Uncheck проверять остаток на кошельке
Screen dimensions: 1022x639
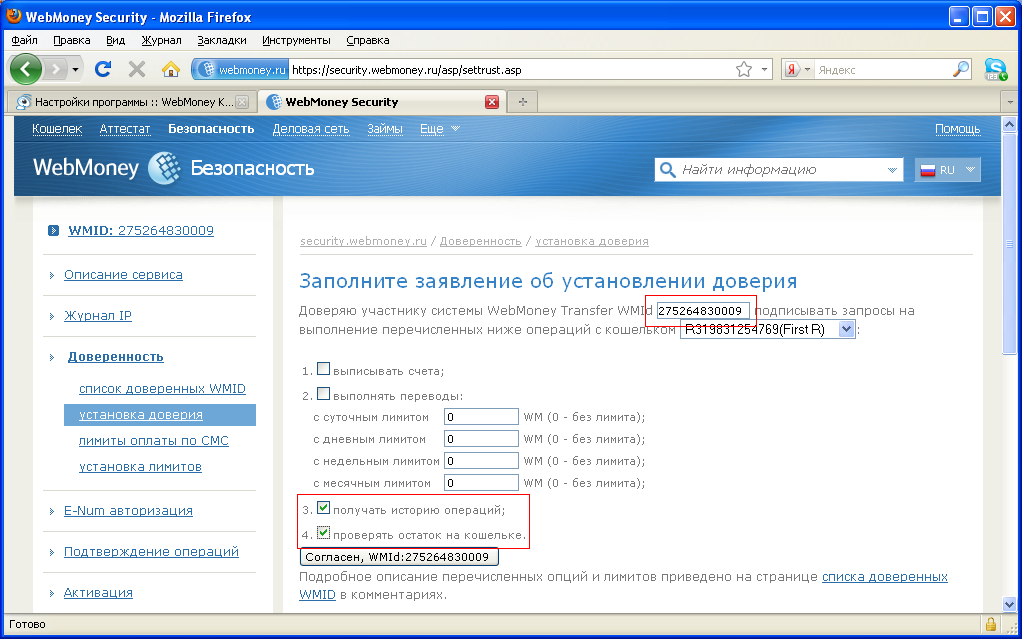[323, 533]
